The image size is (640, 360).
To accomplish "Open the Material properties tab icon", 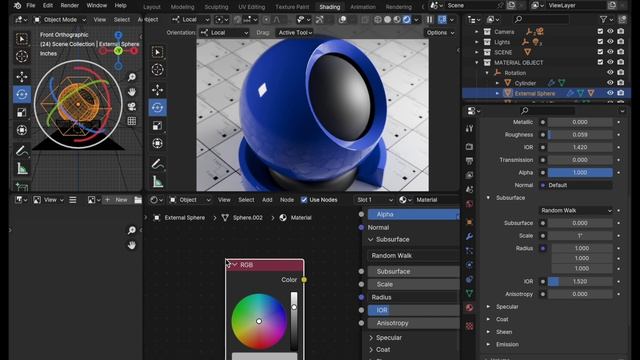I will click(469, 308).
